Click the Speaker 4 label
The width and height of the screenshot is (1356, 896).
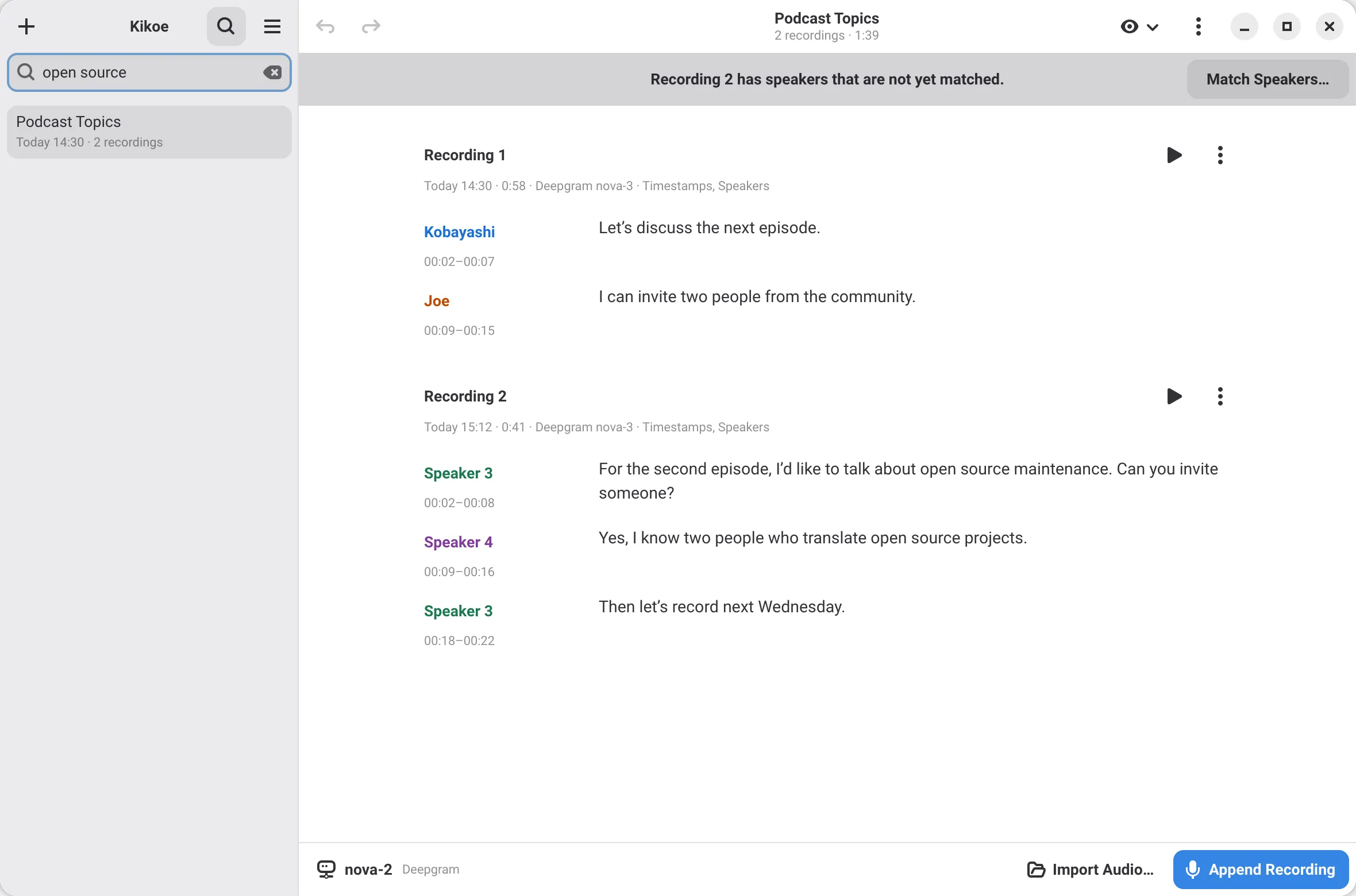458,542
